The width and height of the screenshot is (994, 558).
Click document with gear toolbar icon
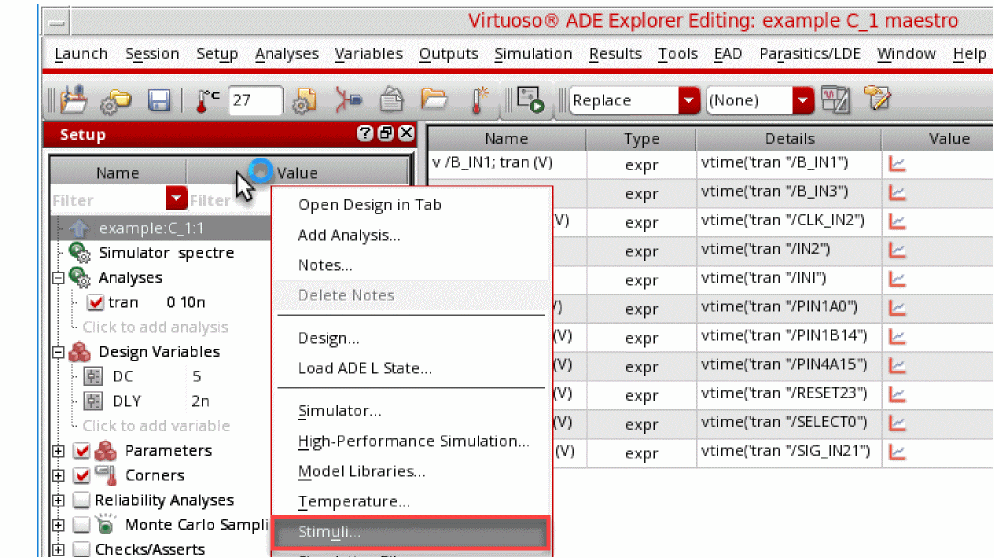click(304, 100)
